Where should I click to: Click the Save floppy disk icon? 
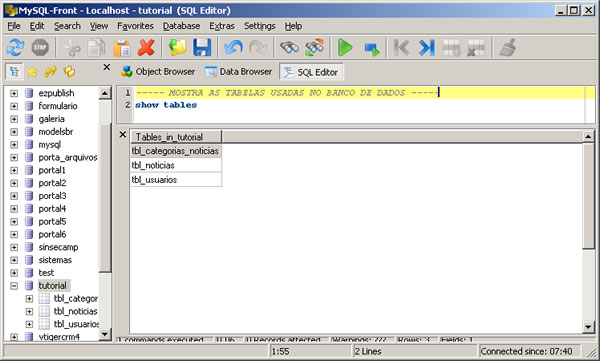[202, 48]
